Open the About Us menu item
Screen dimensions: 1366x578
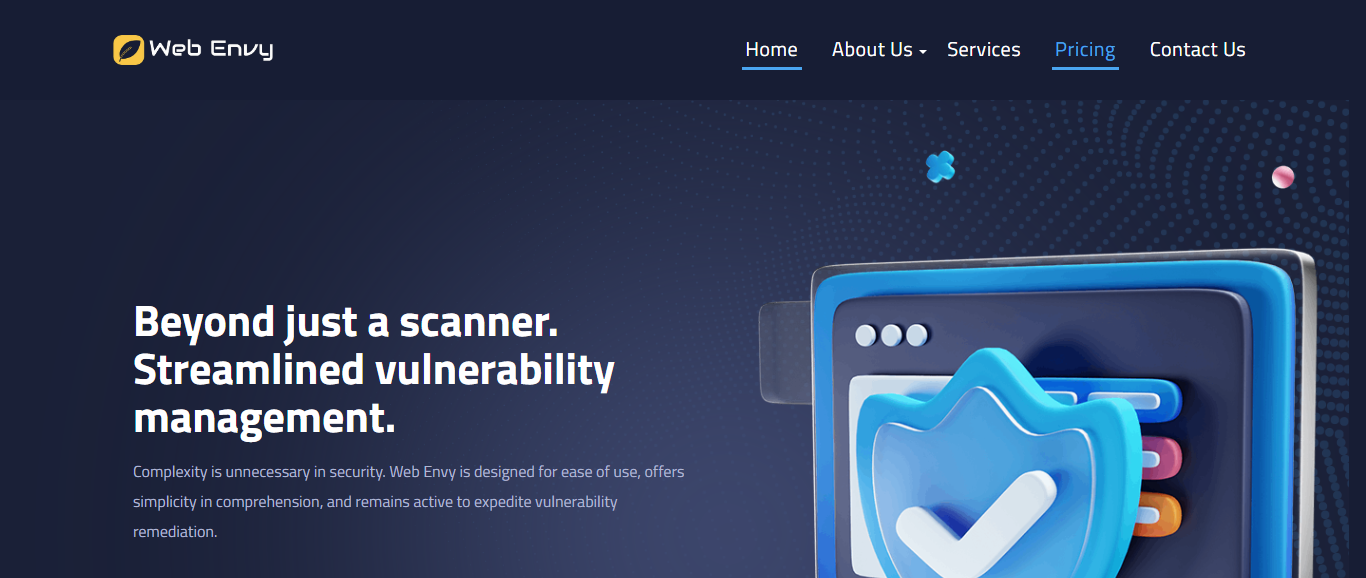[x=872, y=50]
